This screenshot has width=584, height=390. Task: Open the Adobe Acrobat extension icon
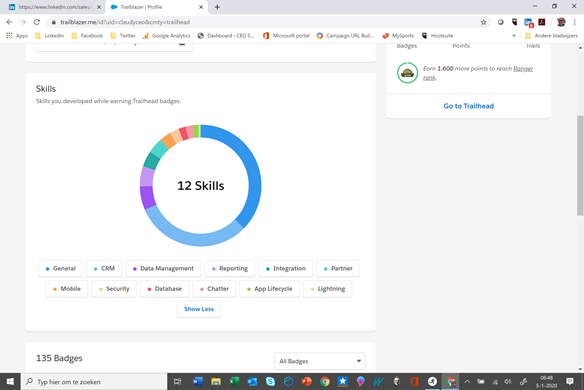[542, 22]
